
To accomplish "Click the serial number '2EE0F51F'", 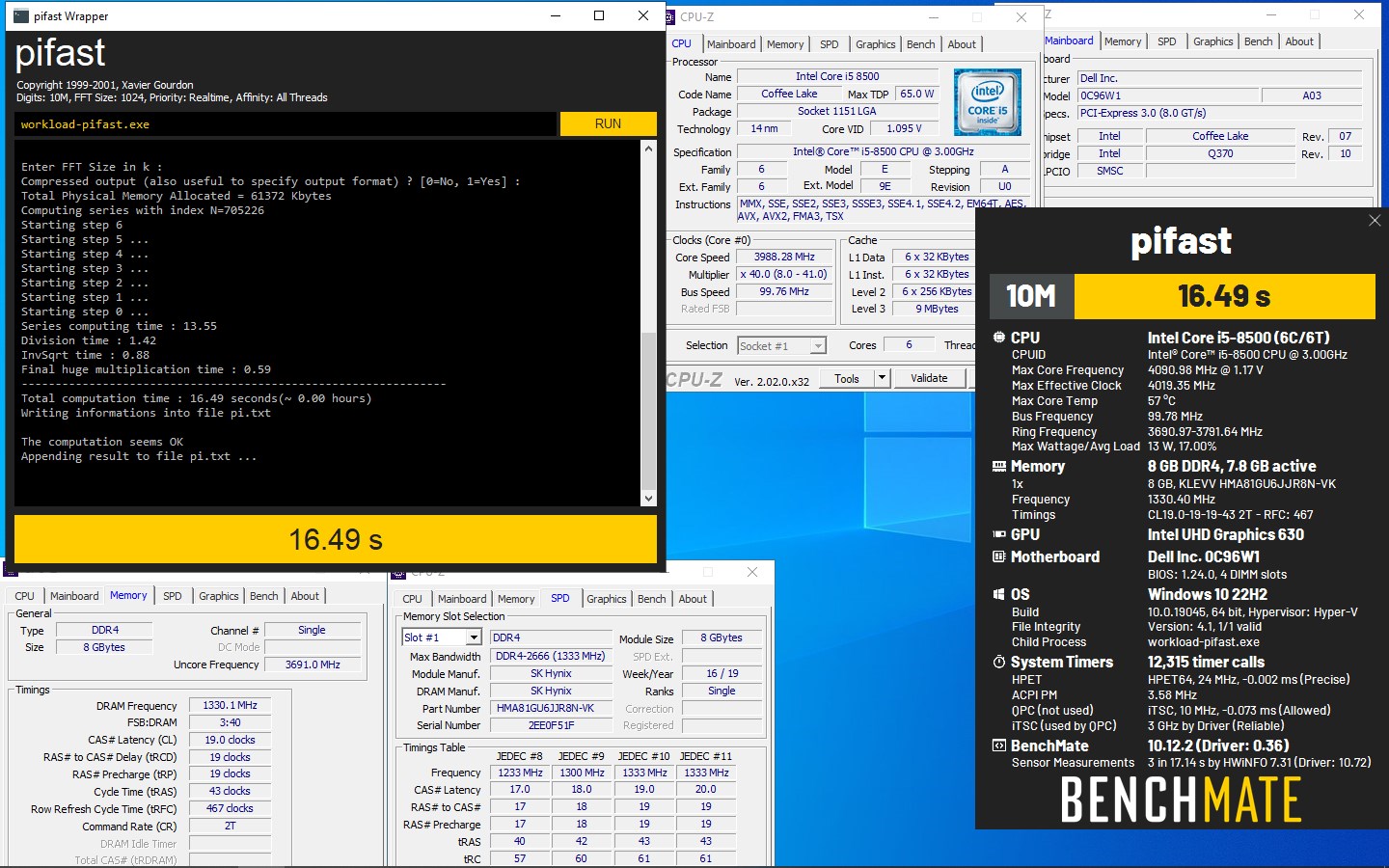I will [x=551, y=725].
